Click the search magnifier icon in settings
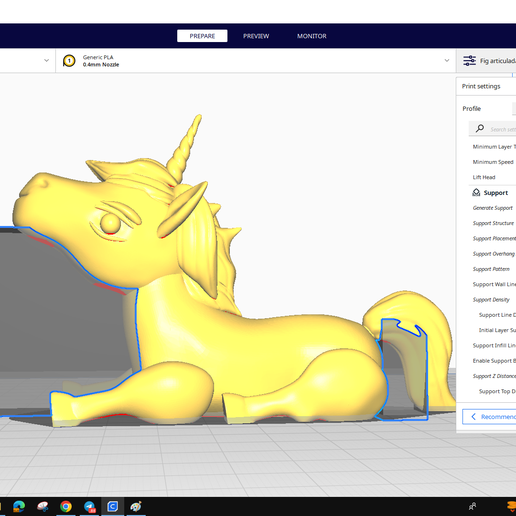 click(x=480, y=128)
